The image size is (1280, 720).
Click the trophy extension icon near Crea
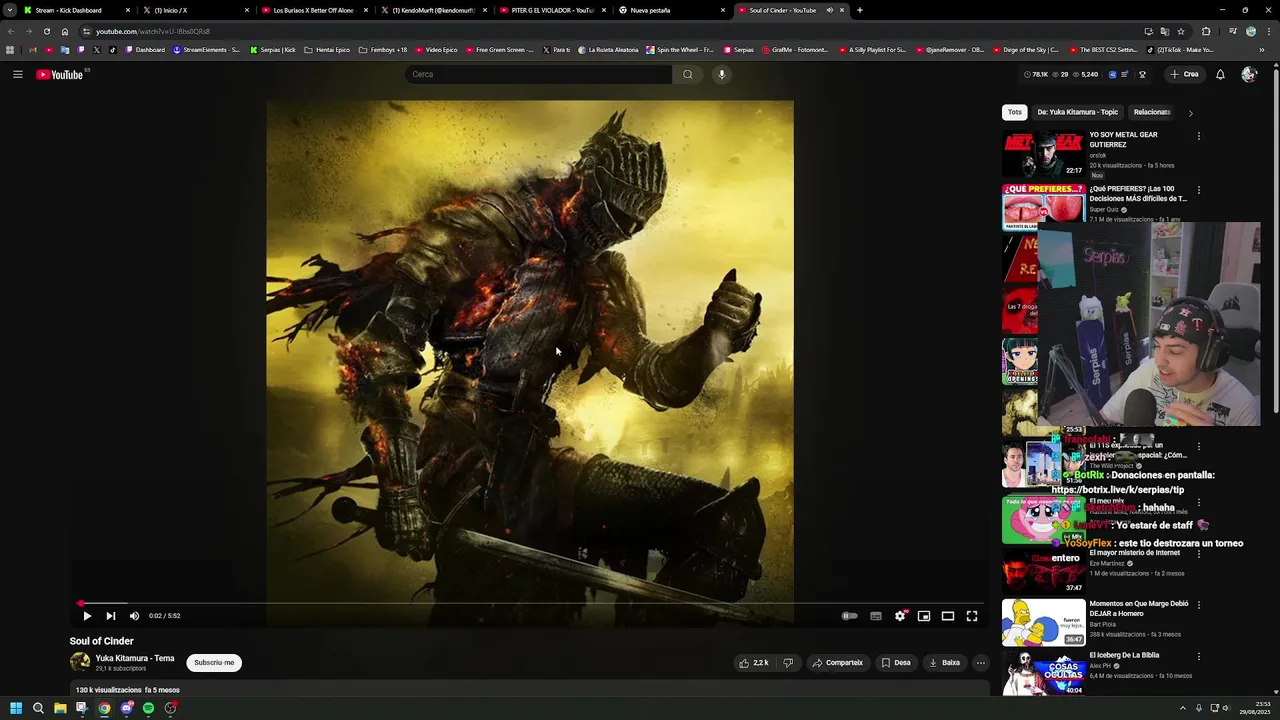(x=1142, y=74)
